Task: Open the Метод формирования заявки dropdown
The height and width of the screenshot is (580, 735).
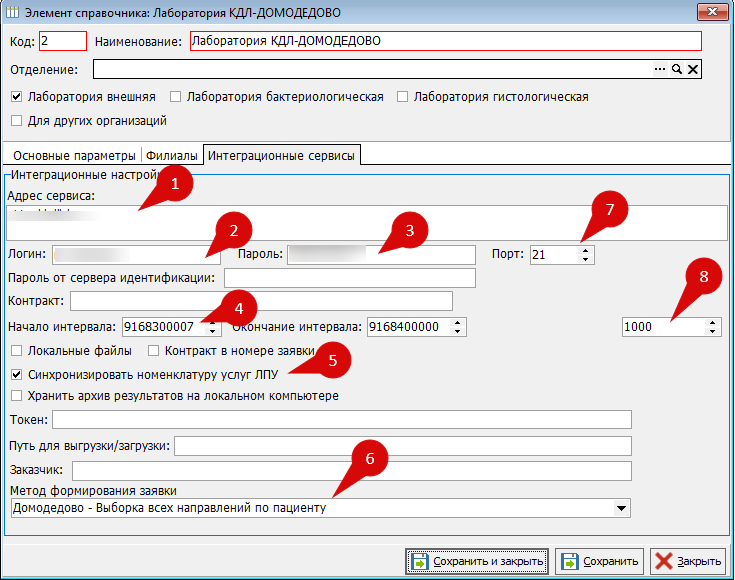Action: [622, 508]
